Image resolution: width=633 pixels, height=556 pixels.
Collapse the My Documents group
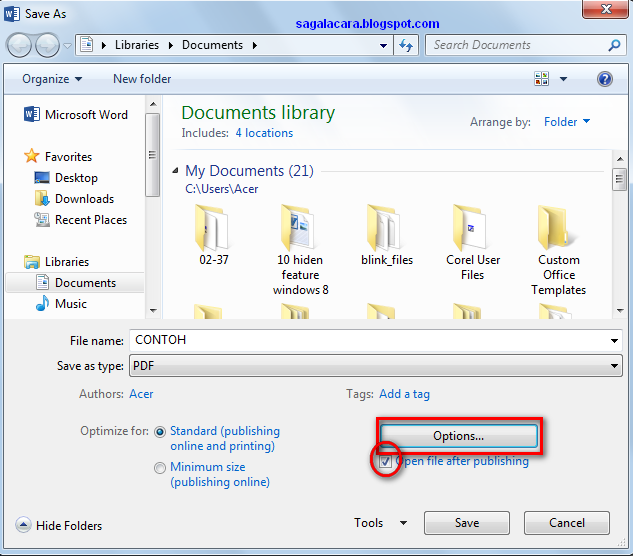[x=175, y=171]
